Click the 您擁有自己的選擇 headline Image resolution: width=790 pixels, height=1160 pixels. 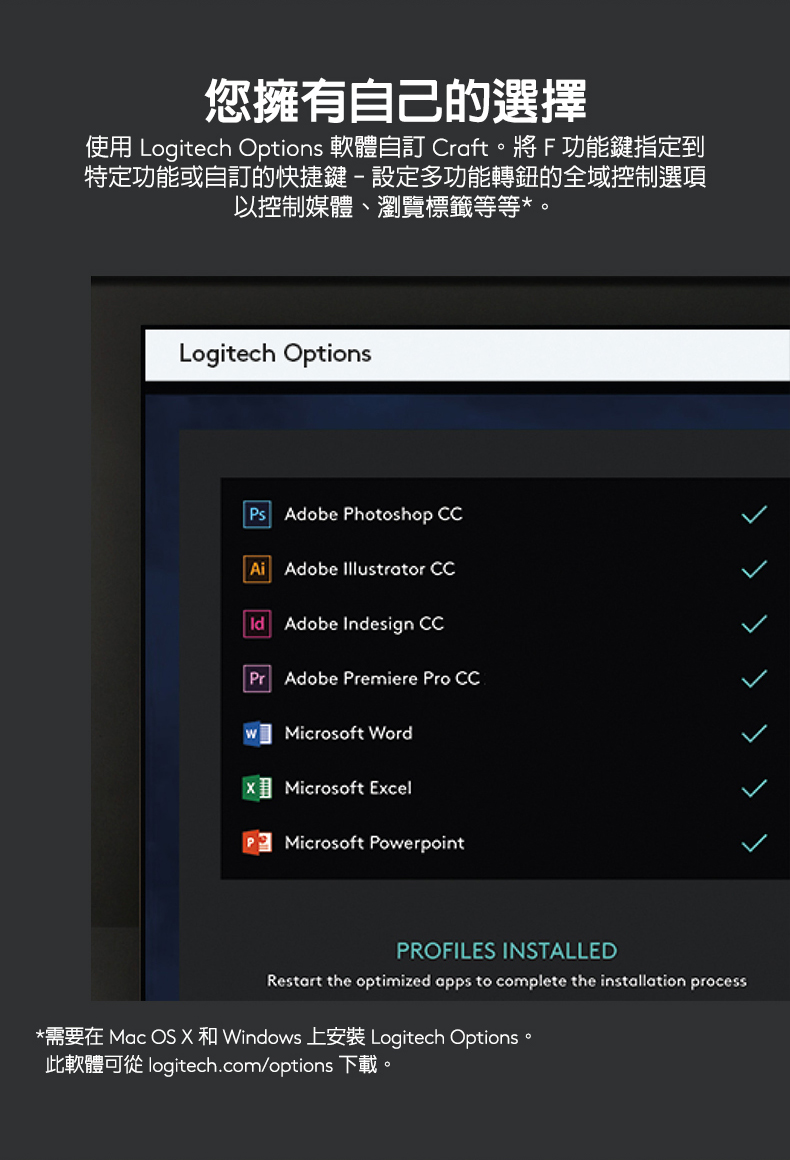point(395,101)
